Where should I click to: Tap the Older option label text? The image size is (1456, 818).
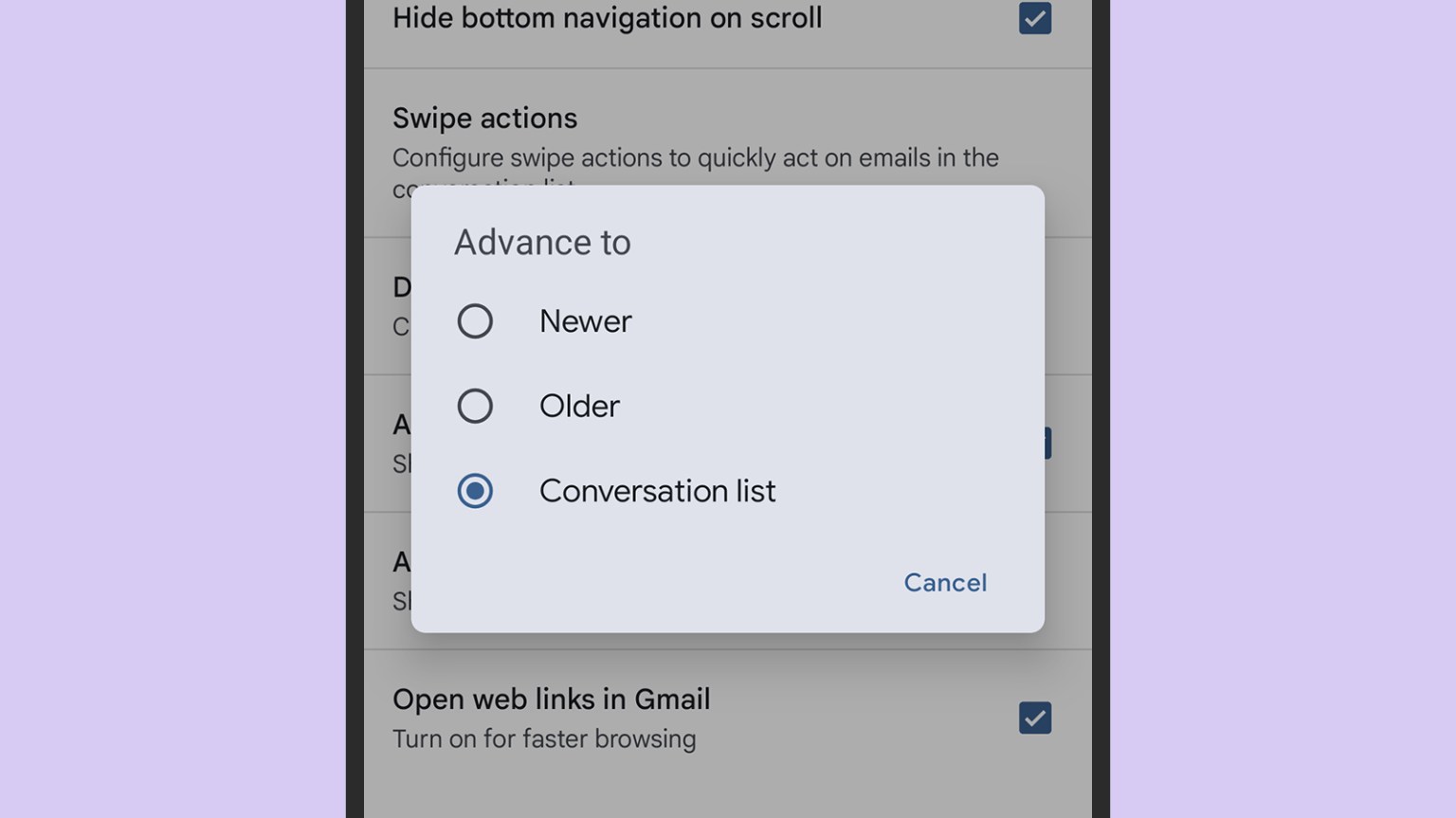pyautogui.click(x=579, y=406)
